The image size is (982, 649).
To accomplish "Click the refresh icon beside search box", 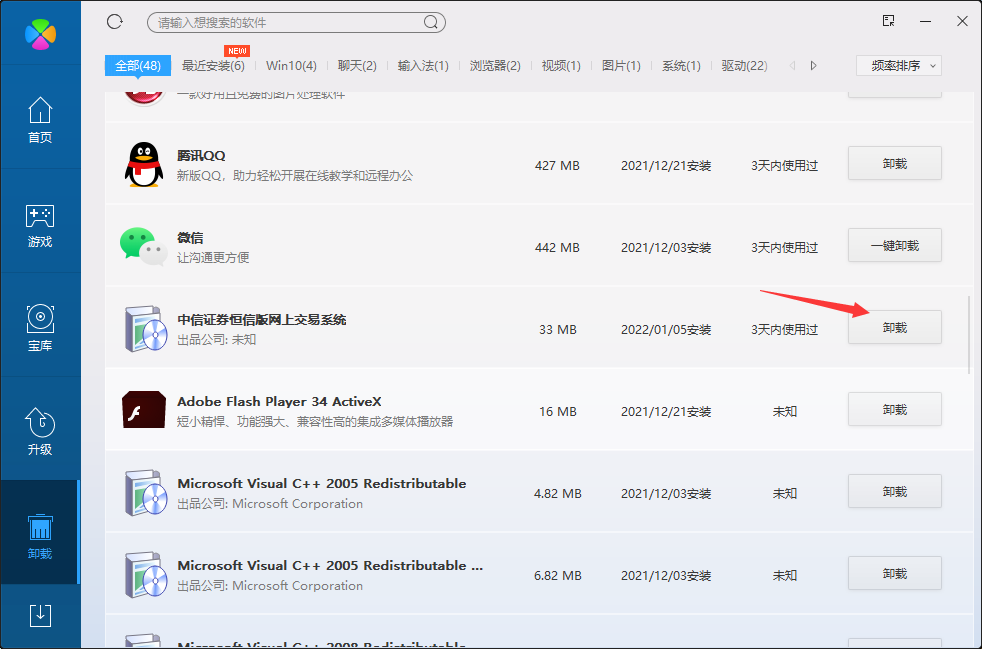I will pos(115,22).
